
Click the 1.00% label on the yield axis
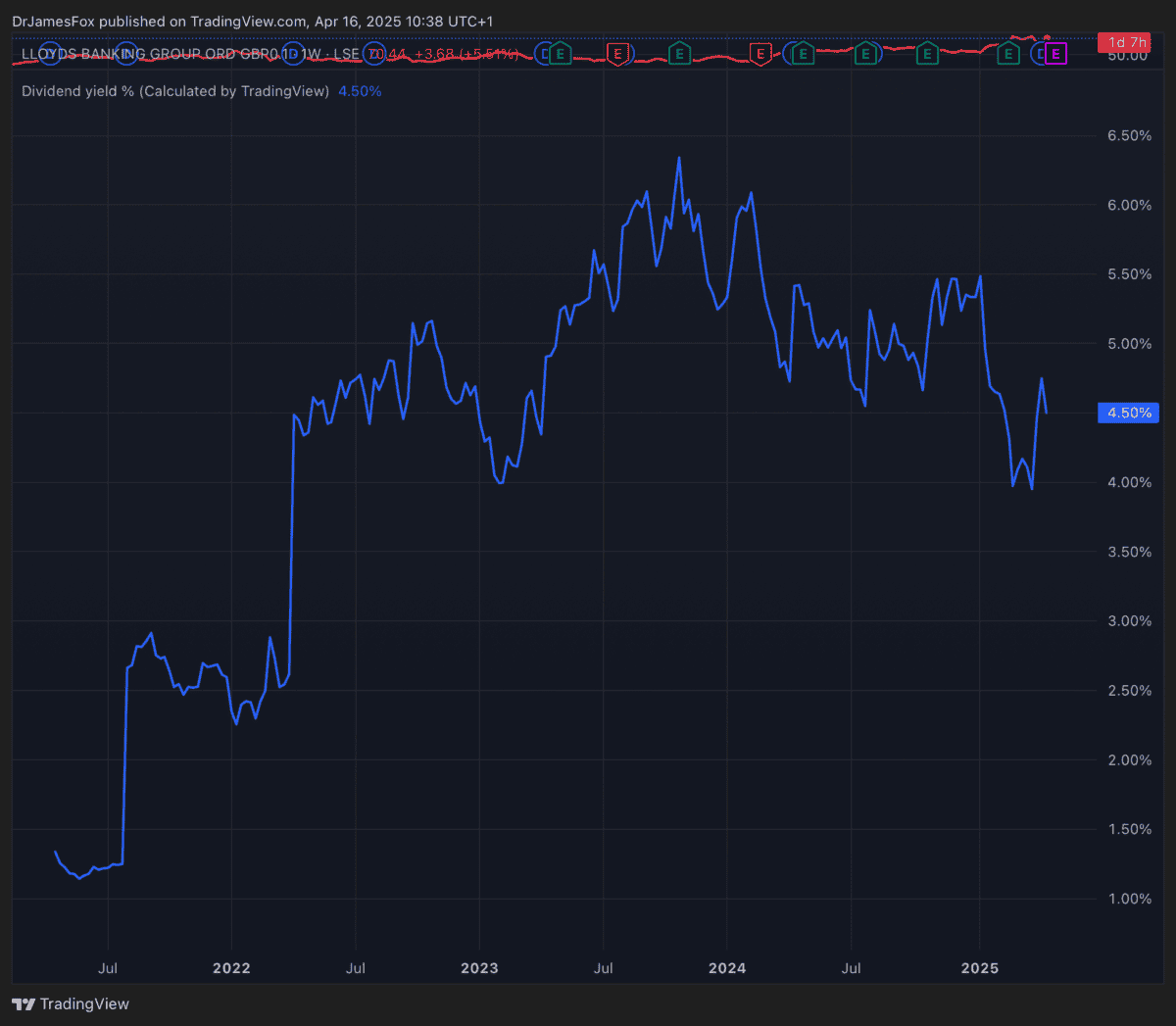pos(1129,899)
